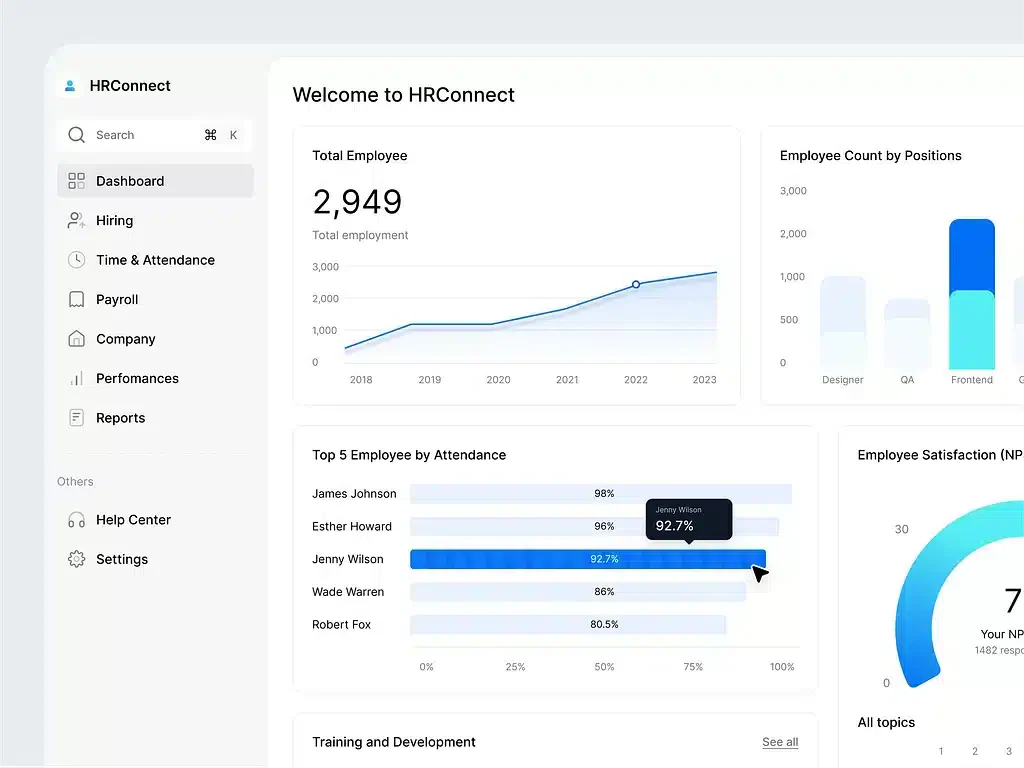This screenshot has width=1024, height=768.
Task: Click the HRConnect brand name
Action: click(130, 86)
